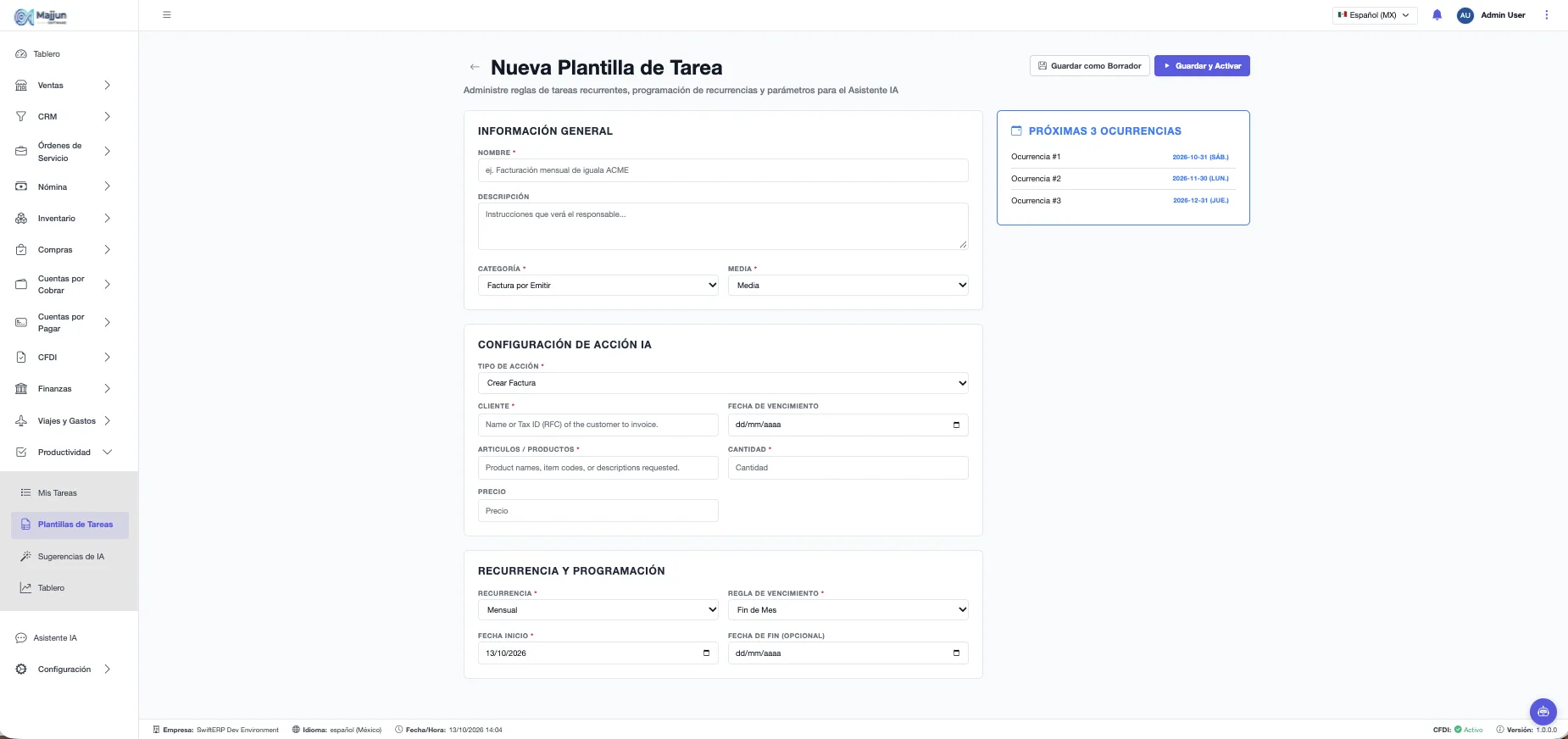
Task: Open the notifications bell
Action: point(1437,14)
